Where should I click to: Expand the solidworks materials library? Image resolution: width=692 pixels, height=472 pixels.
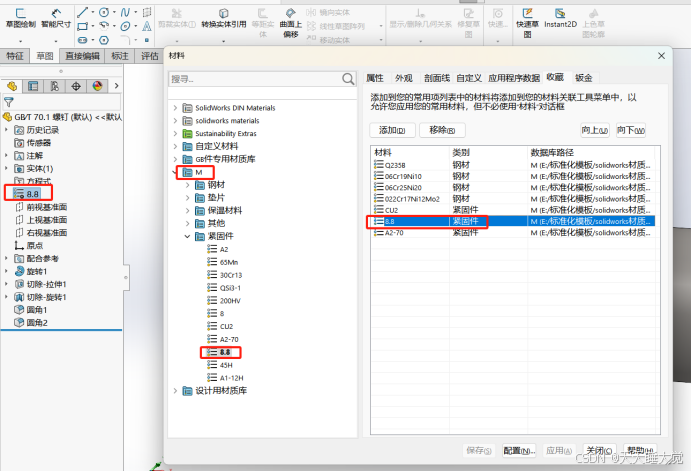175,120
